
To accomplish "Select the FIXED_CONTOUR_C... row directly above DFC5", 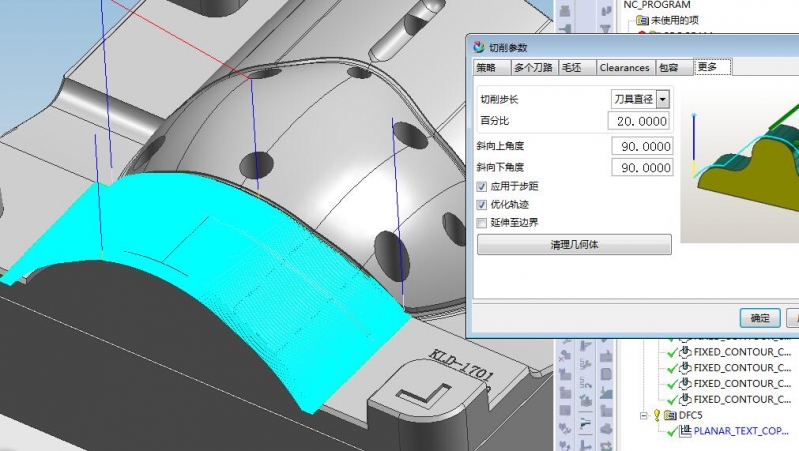I will (742, 400).
